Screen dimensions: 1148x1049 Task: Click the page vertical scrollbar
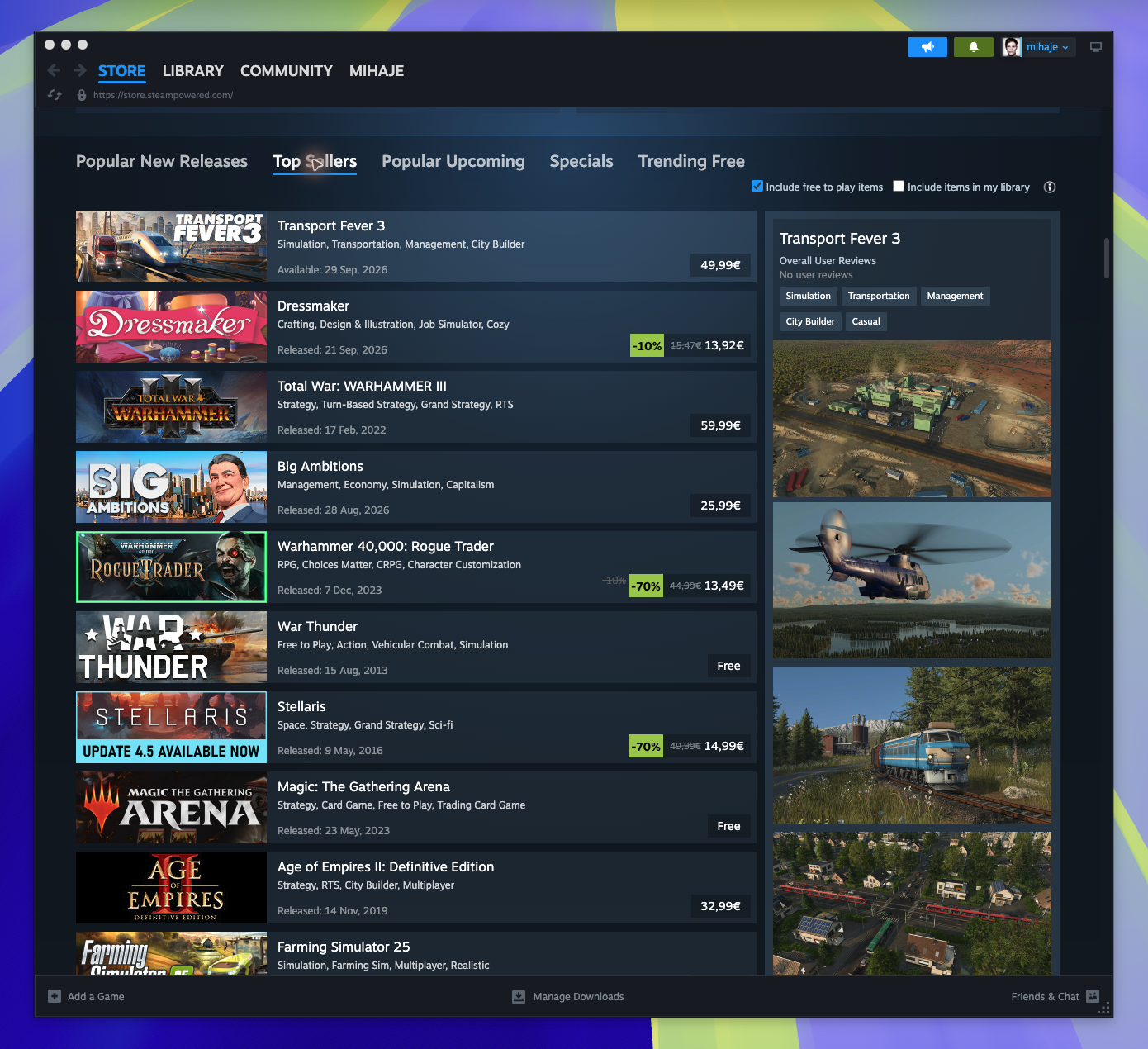coord(1106,259)
